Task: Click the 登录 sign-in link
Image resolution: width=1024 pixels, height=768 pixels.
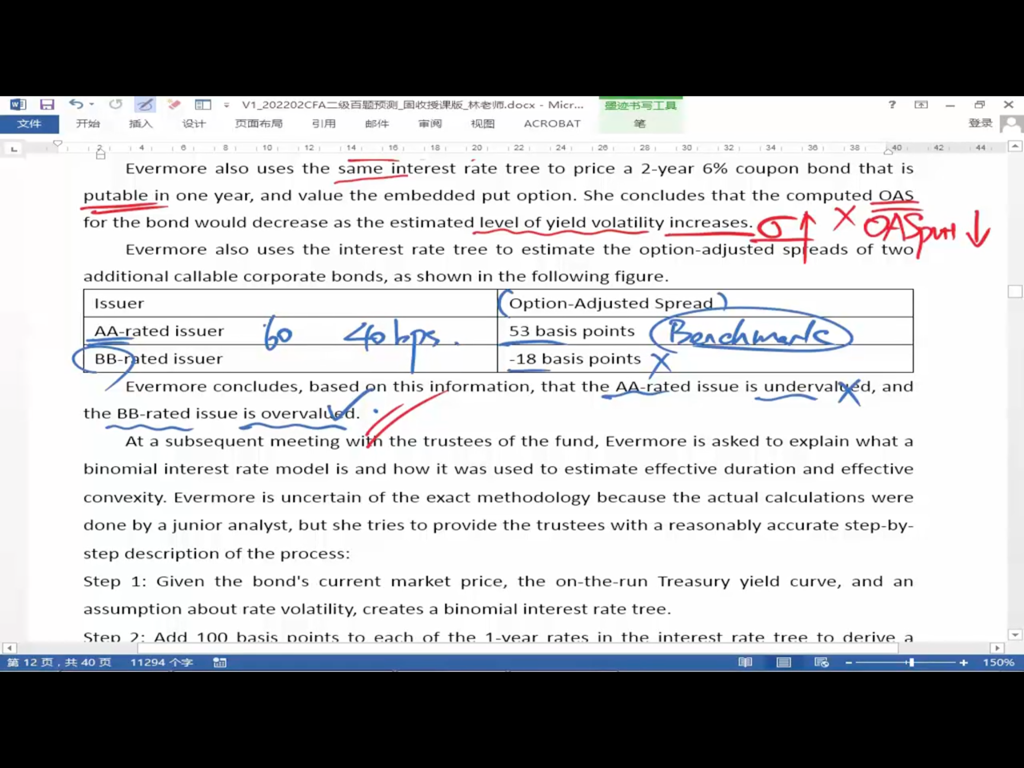Action: 980,124
